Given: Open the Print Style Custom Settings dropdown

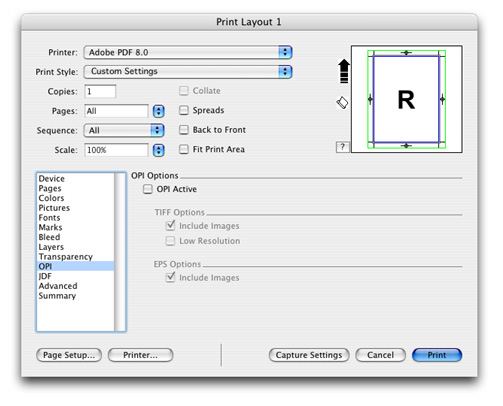Looking at the screenshot, I should coord(188,71).
